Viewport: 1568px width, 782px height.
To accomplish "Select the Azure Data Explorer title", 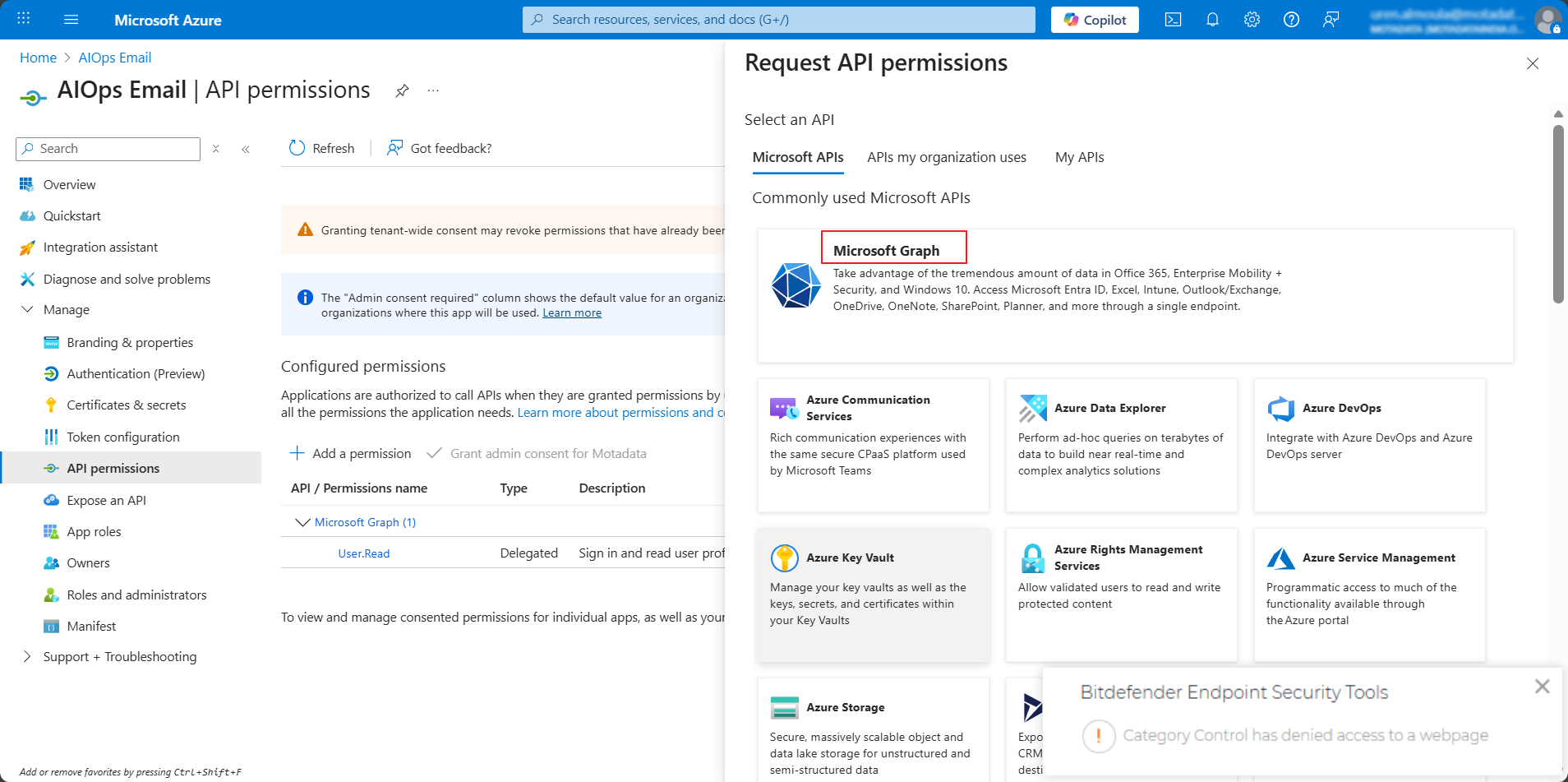I will tap(1109, 408).
